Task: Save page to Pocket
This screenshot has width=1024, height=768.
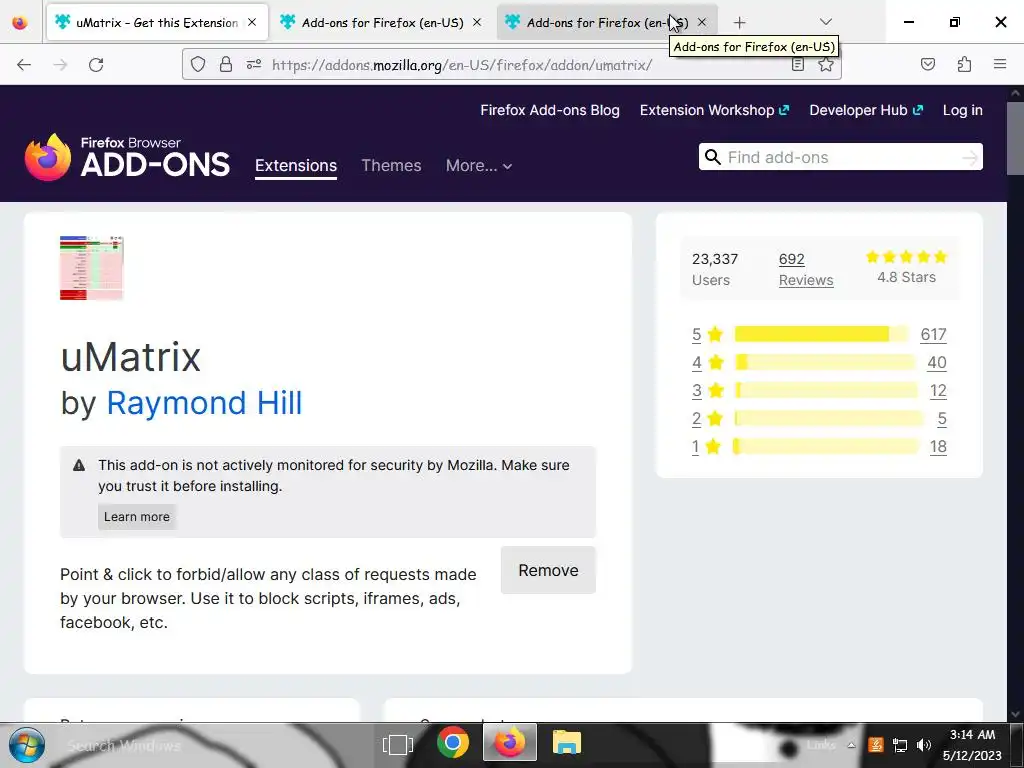Action: [928, 65]
